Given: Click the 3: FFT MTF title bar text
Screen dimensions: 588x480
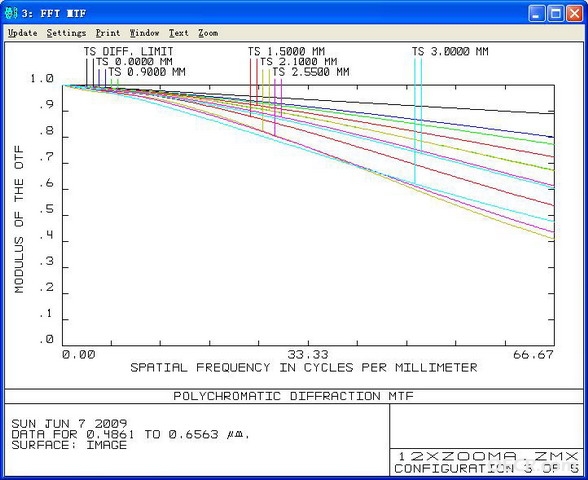Looking at the screenshot, I should [x=54, y=14].
